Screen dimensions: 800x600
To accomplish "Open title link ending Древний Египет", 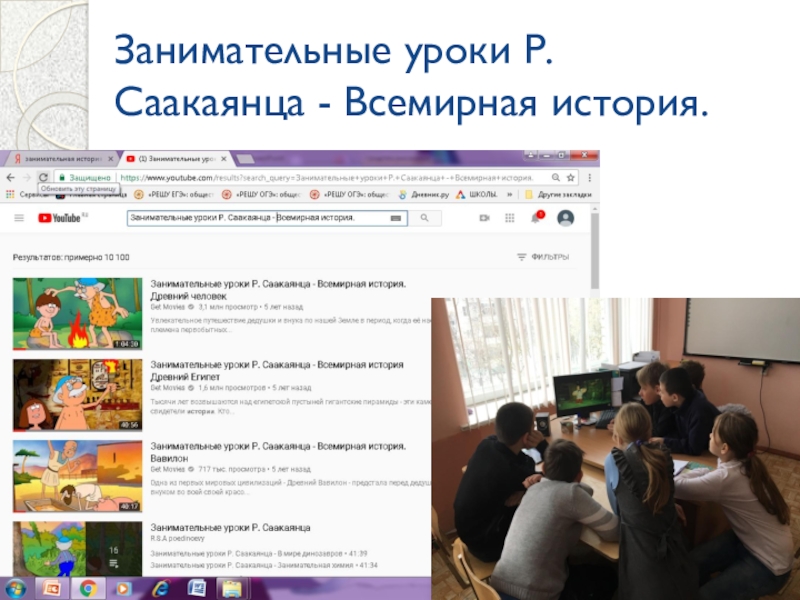I will [277, 371].
